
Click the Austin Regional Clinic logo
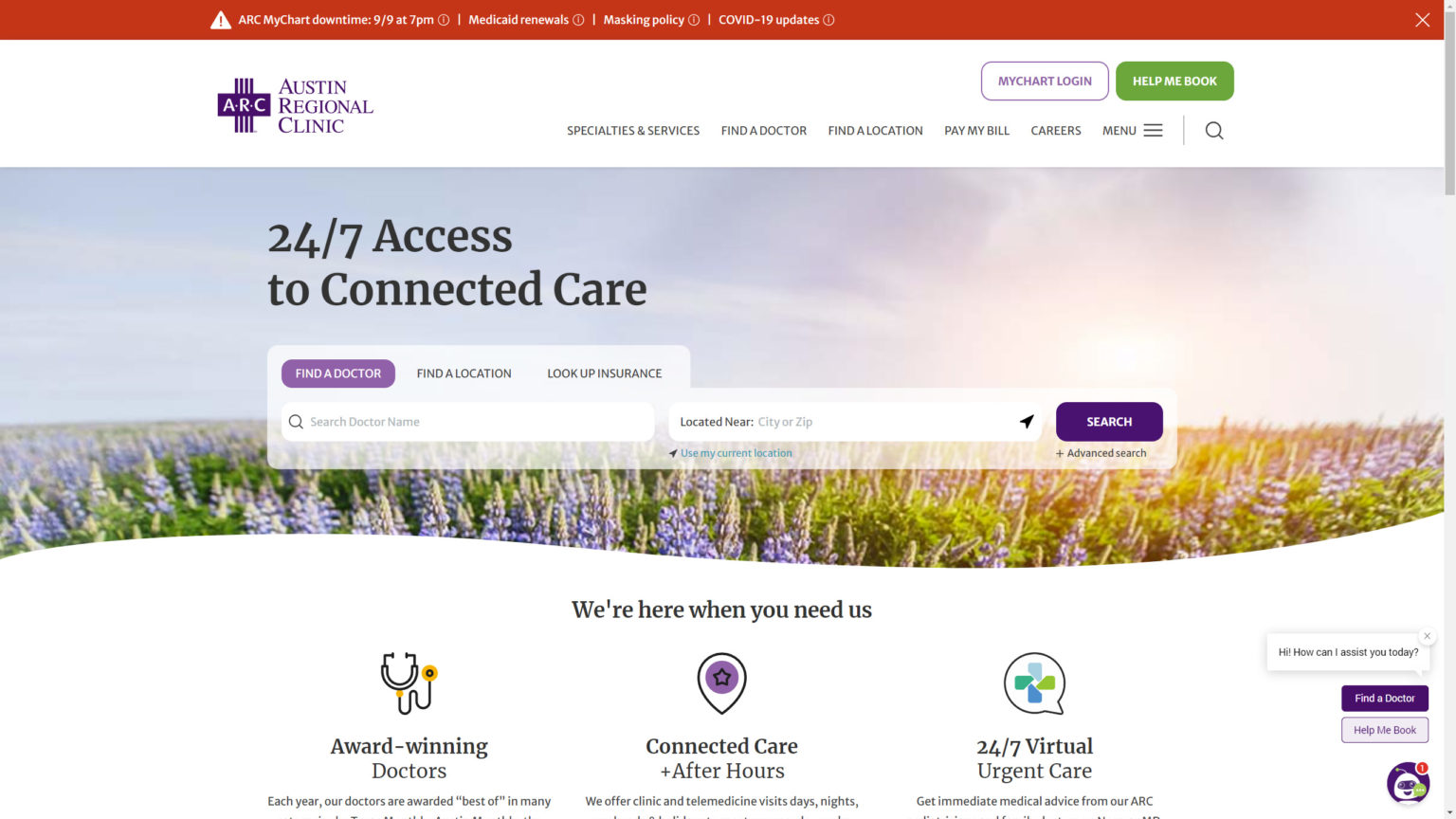pos(296,105)
